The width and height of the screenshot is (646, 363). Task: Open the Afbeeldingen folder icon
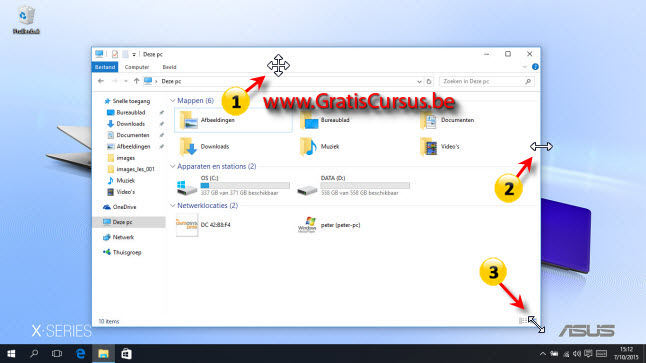(189, 121)
